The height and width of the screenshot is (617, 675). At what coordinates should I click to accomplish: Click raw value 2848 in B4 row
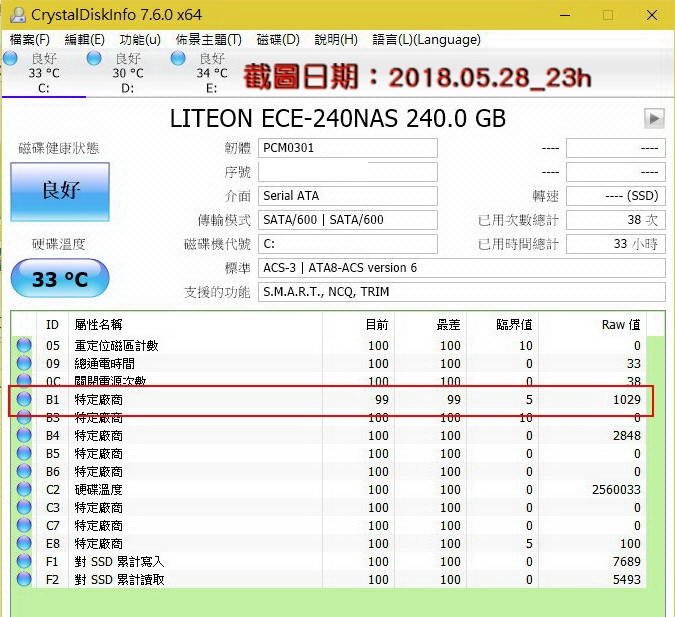click(x=627, y=435)
